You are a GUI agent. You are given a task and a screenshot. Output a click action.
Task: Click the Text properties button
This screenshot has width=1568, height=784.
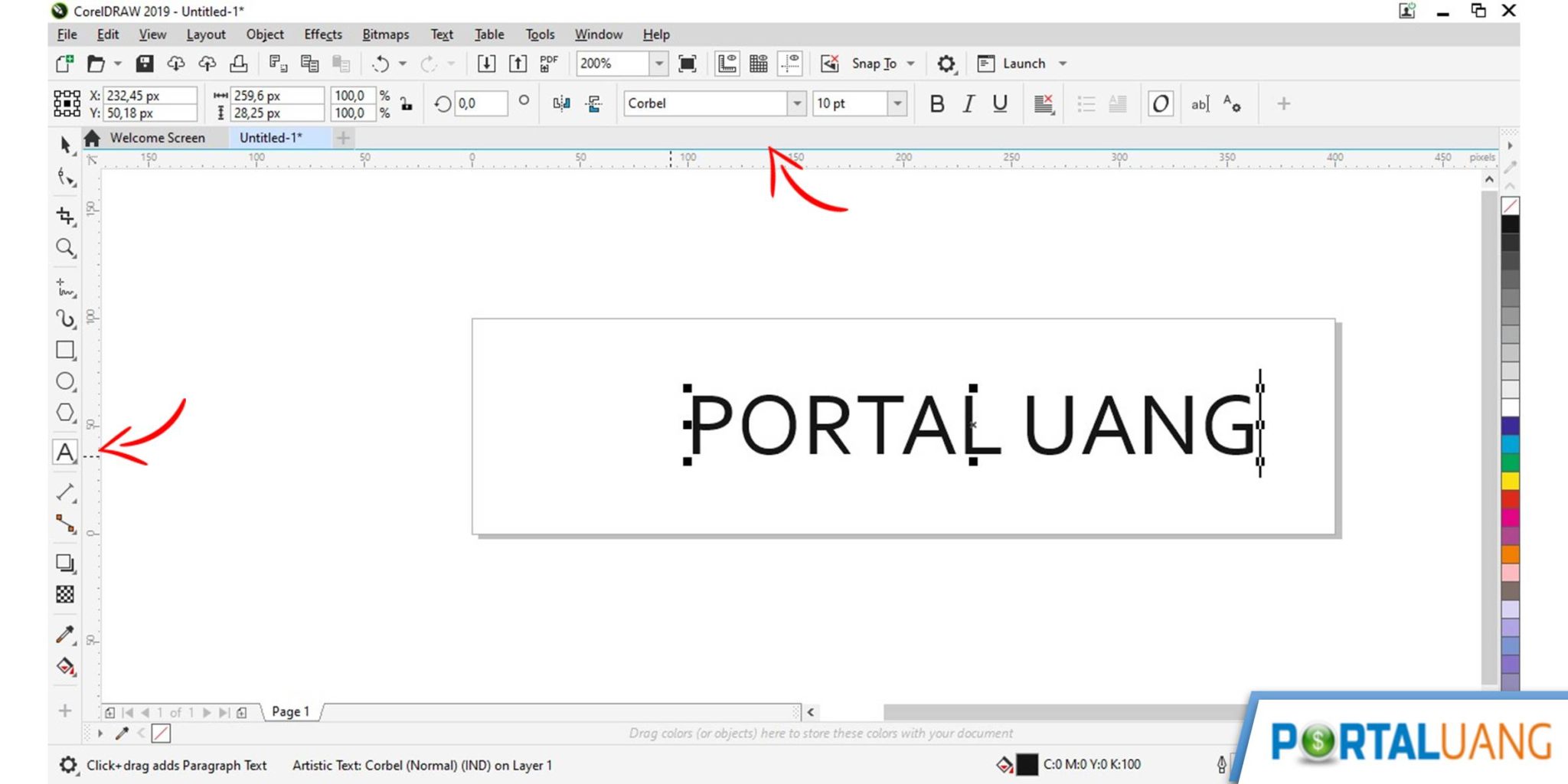coord(1232,103)
